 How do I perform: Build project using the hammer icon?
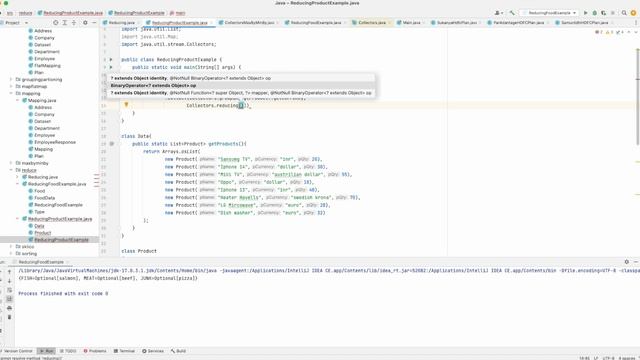tap(512, 13)
